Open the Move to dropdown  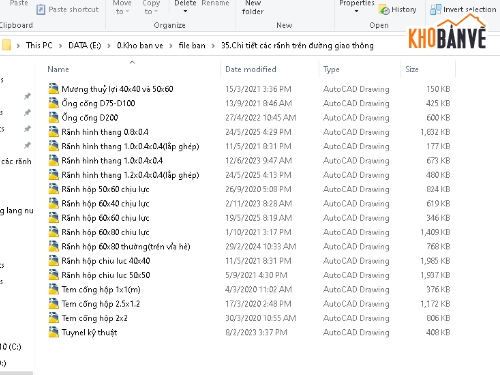[122, 7]
